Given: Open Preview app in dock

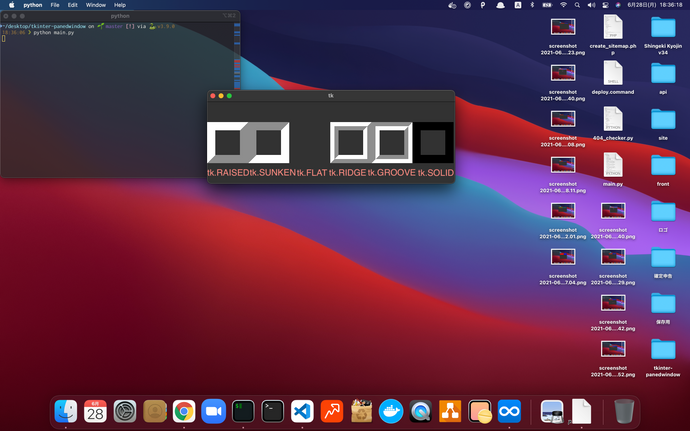Looking at the screenshot, I should [x=552, y=411].
